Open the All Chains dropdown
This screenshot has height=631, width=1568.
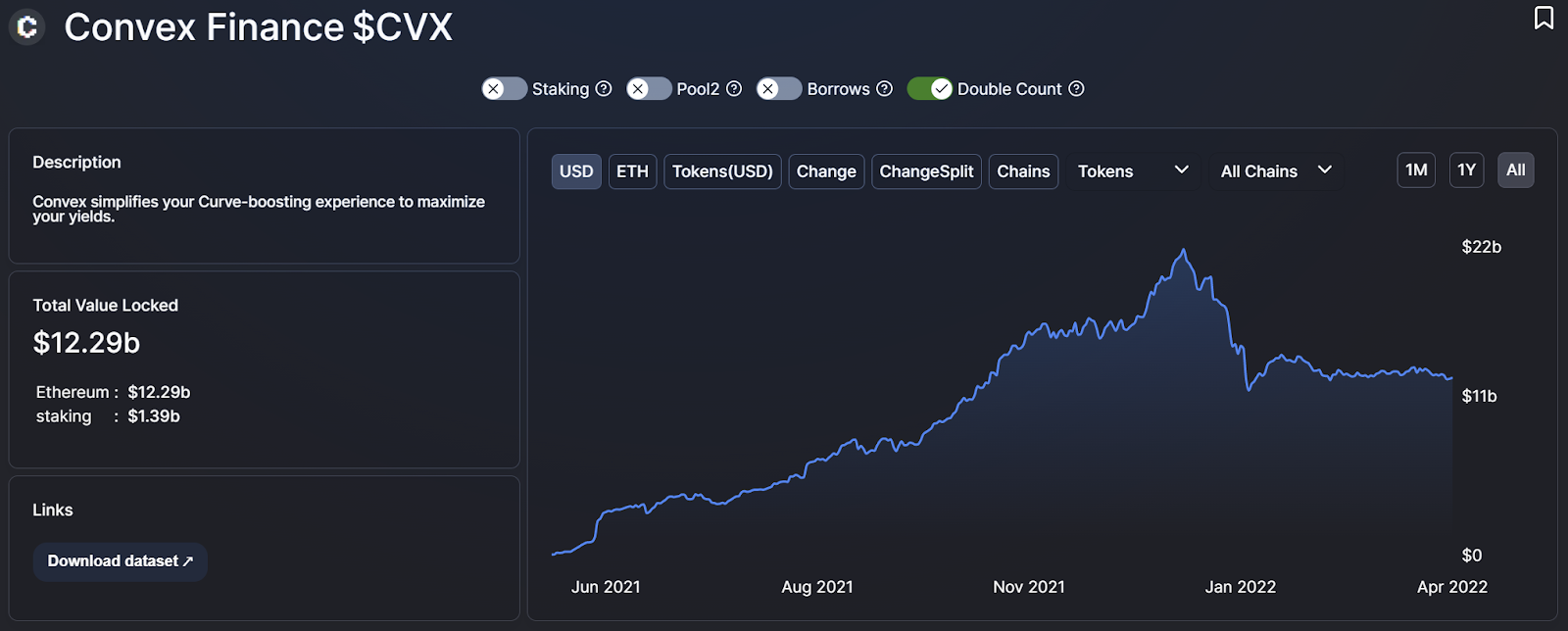[x=1276, y=171]
